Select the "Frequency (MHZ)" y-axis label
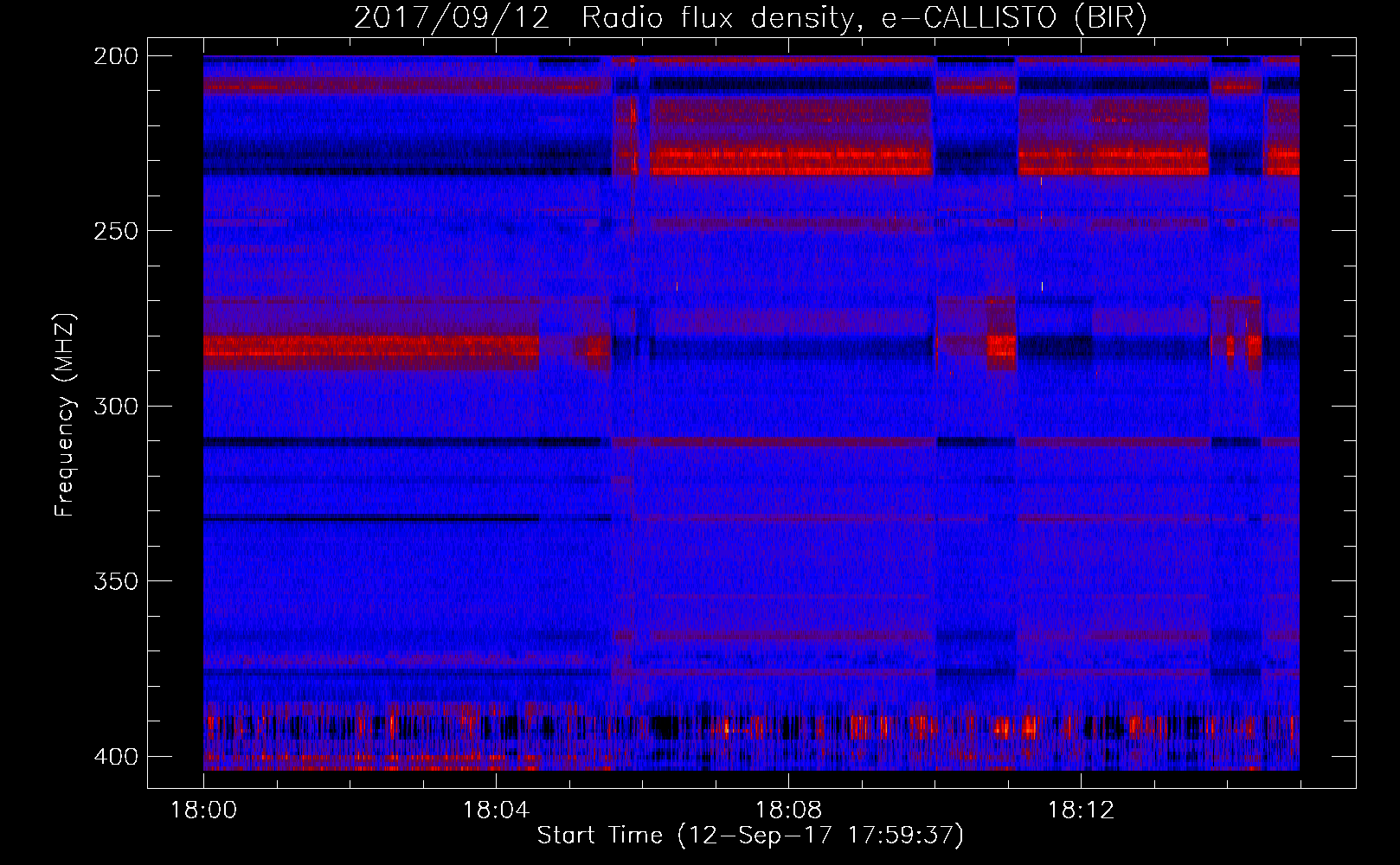1400x865 pixels. coord(65,414)
